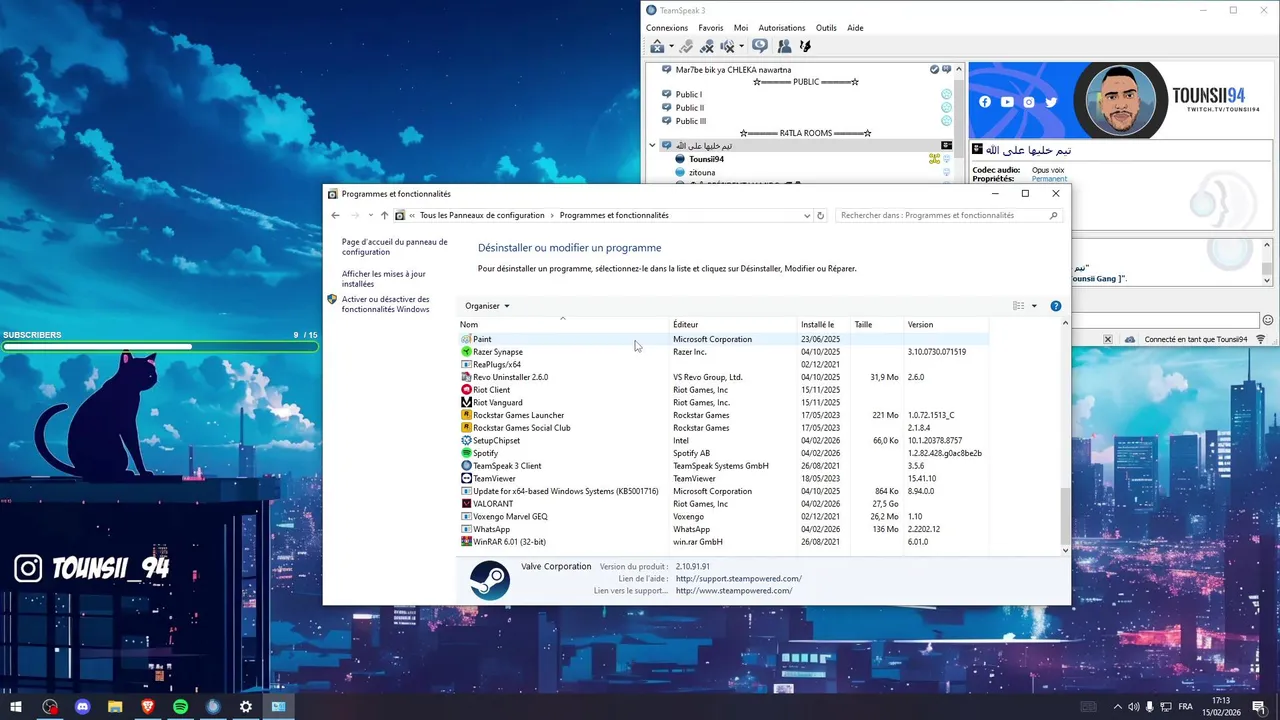Open emoji smiley in TeamSpeak chat
1280x720 pixels.
click(1268, 320)
